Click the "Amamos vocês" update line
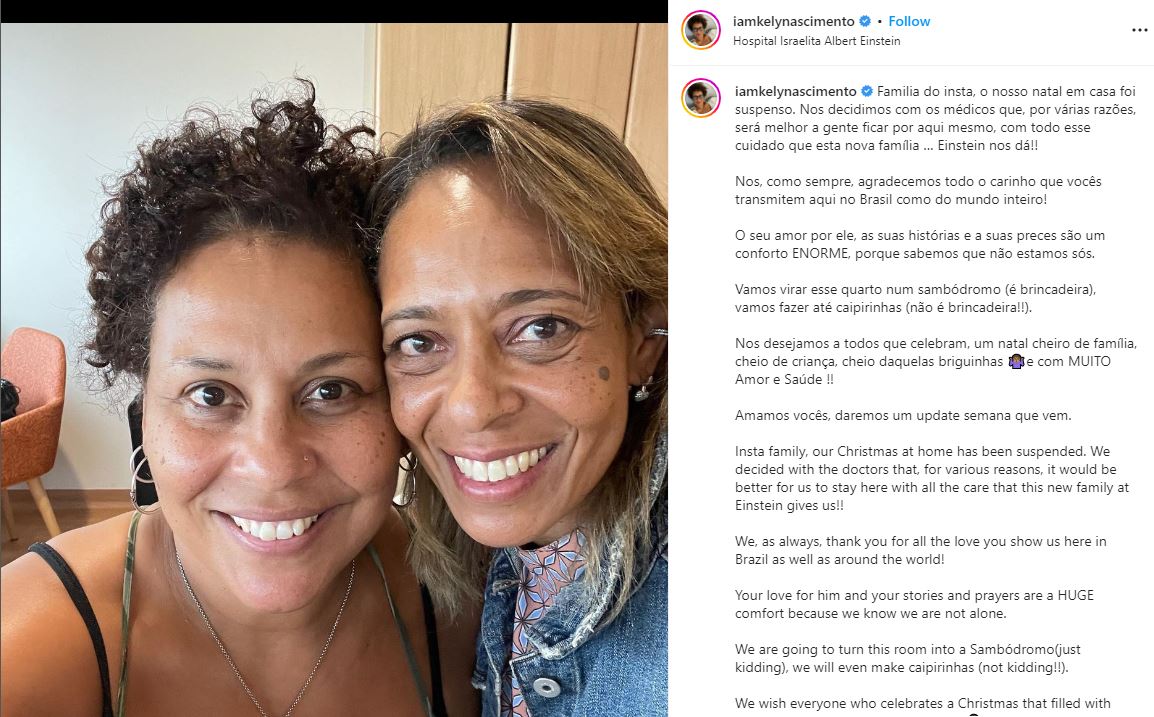Viewport: 1154px width, 717px height. (x=903, y=415)
